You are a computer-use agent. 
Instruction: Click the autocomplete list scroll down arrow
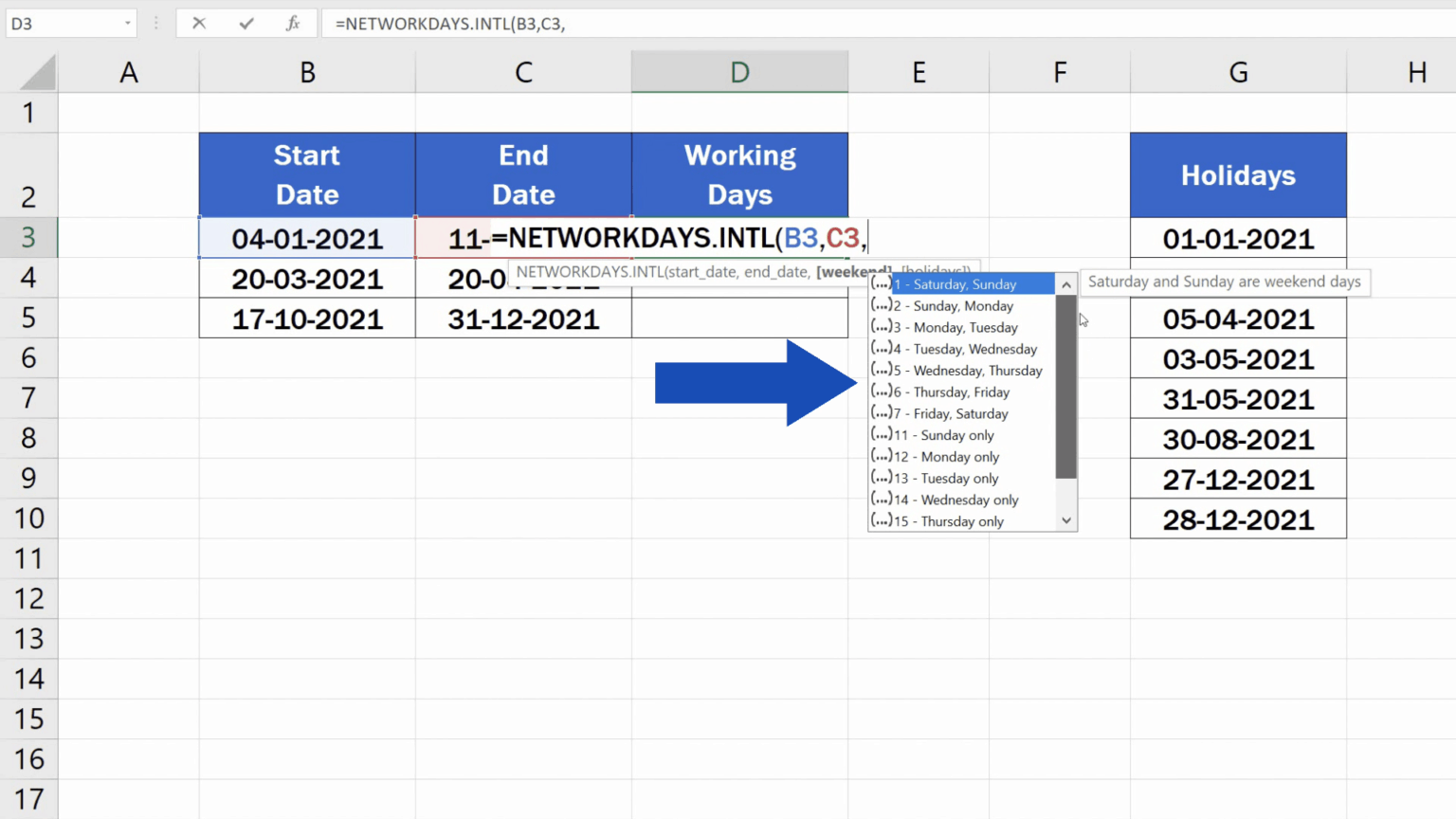tap(1066, 520)
